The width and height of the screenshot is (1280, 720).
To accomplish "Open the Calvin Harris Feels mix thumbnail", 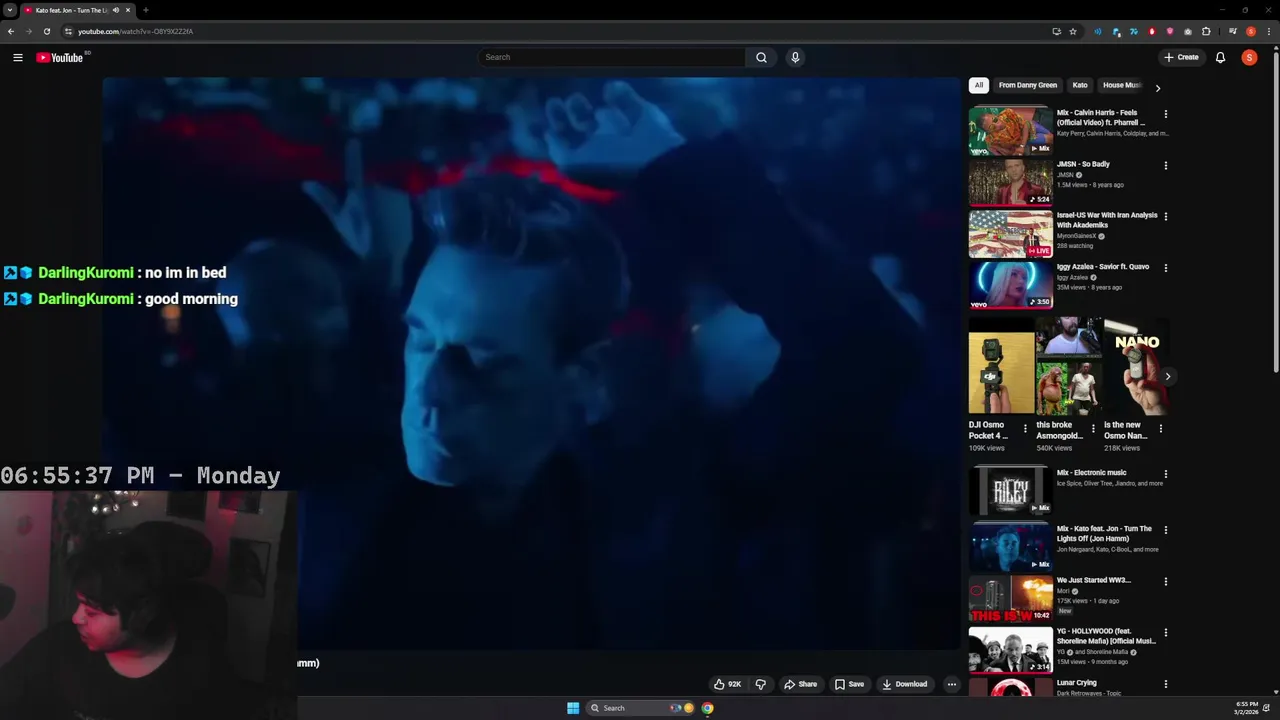I will (1010, 130).
